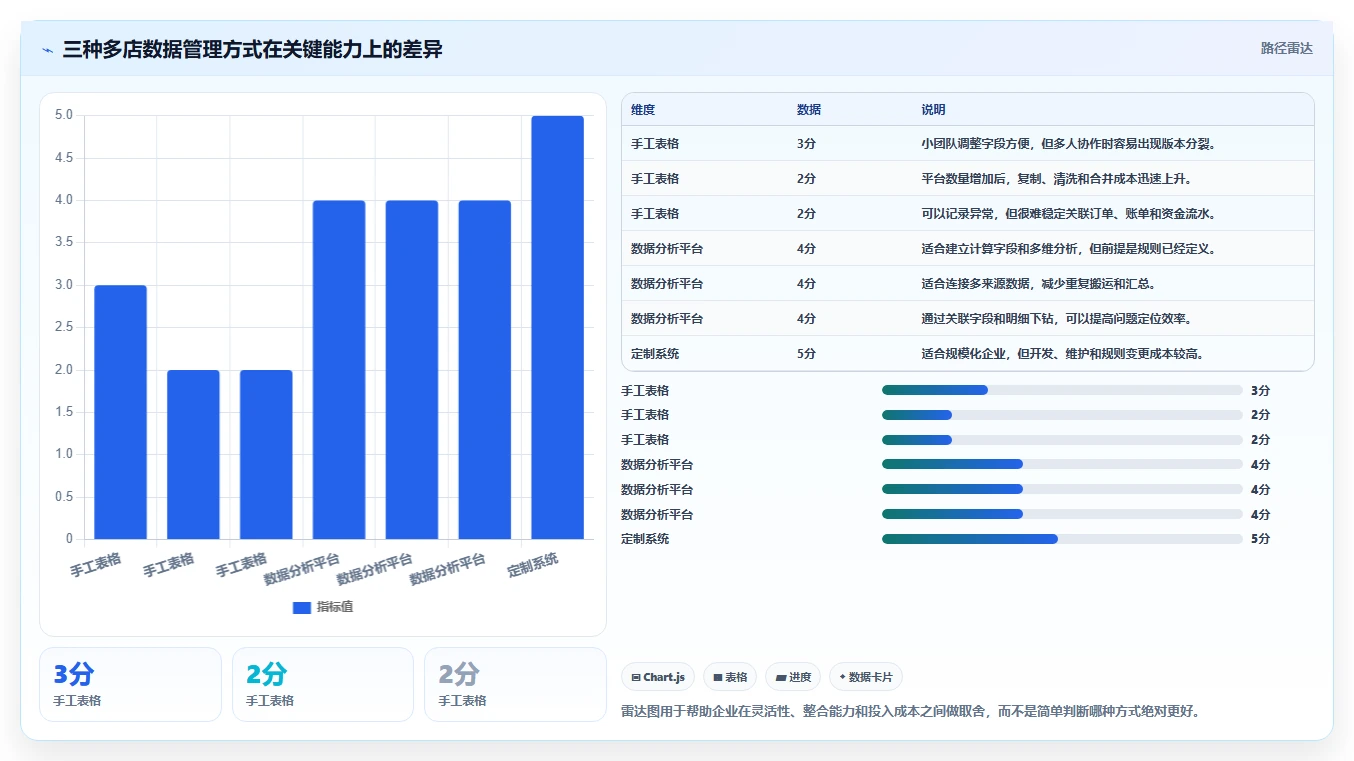Click the 0.5 tick on the chart axis
The image size is (1354, 761).
click(x=63, y=497)
